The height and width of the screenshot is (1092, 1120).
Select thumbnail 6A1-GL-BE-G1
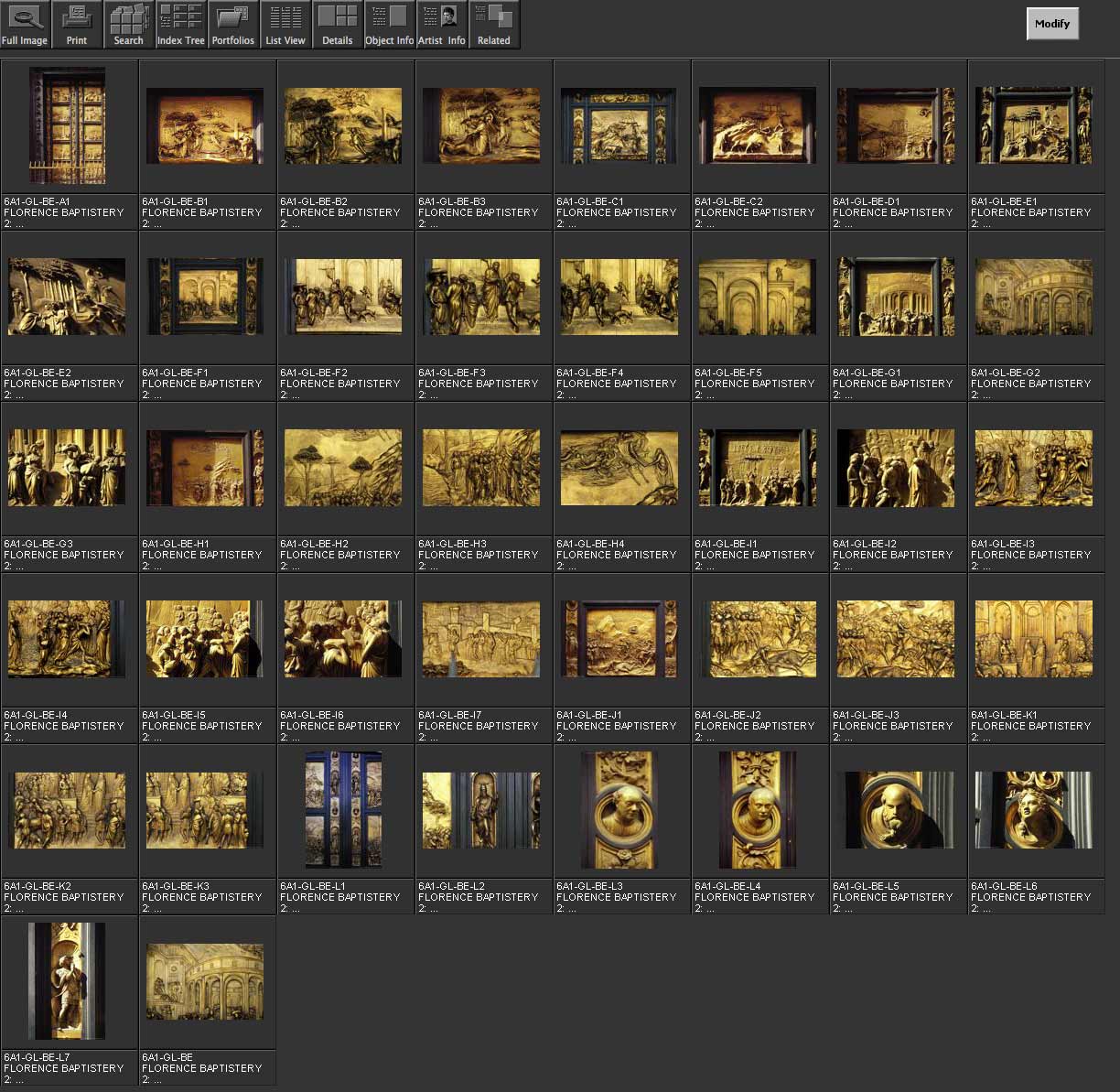896,297
